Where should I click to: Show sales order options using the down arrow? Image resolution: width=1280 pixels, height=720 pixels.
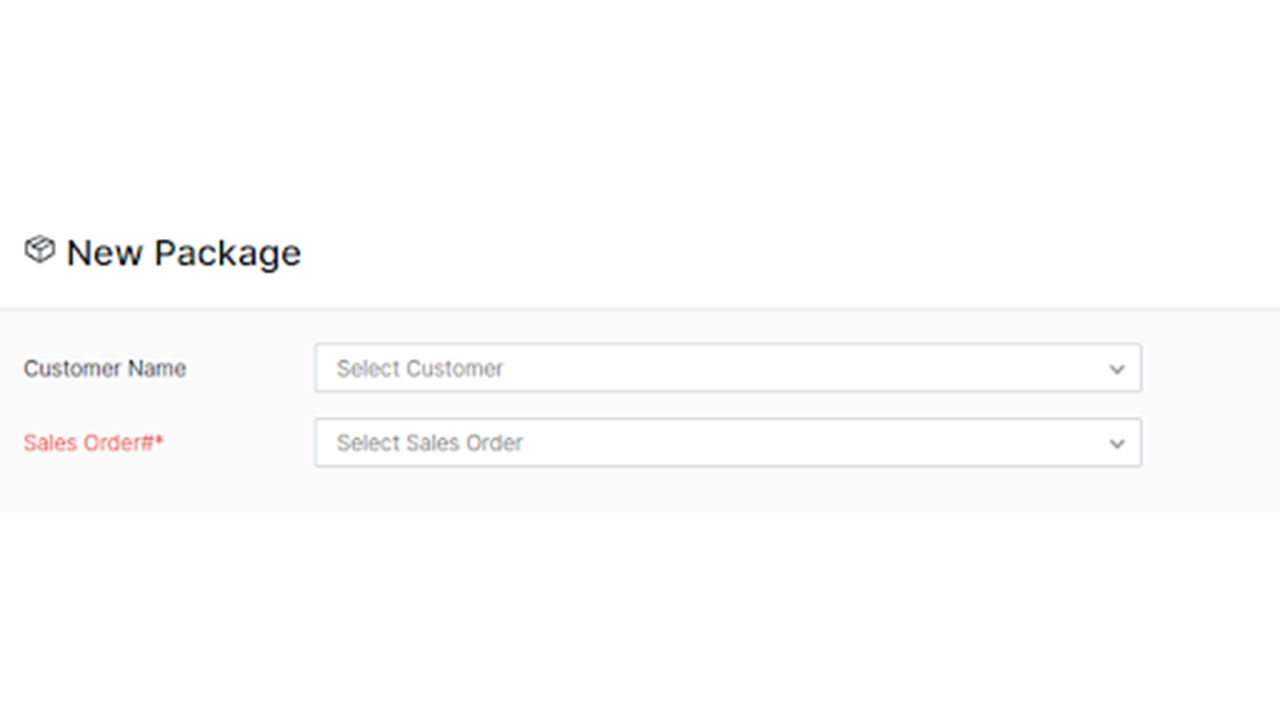click(1117, 443)
